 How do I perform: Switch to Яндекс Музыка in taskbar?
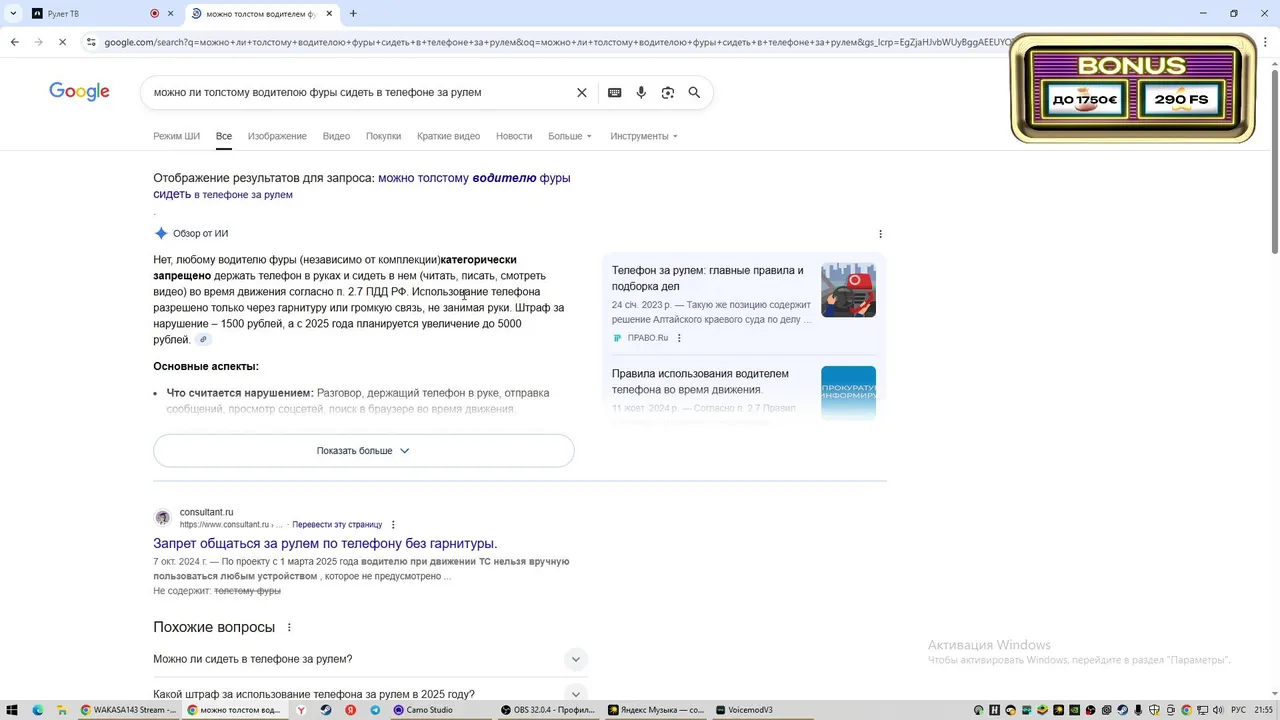(657, 710)
